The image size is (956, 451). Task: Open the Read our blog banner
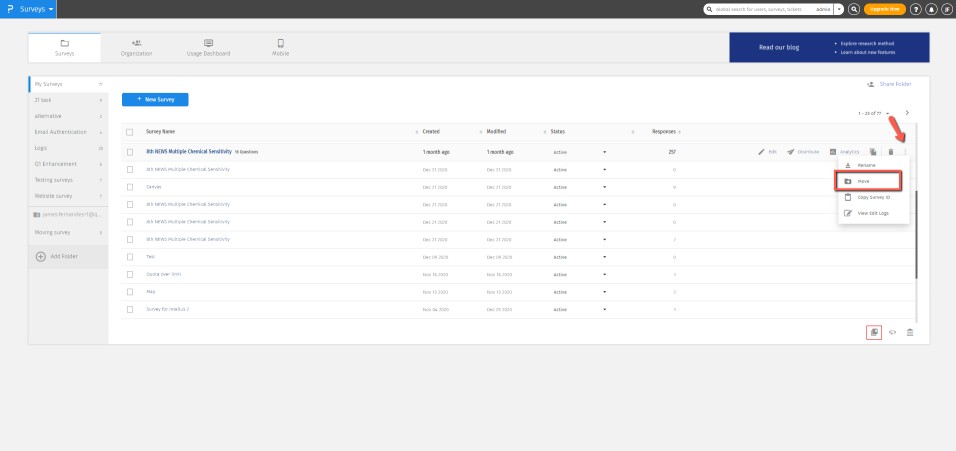[x=829, y=48]
